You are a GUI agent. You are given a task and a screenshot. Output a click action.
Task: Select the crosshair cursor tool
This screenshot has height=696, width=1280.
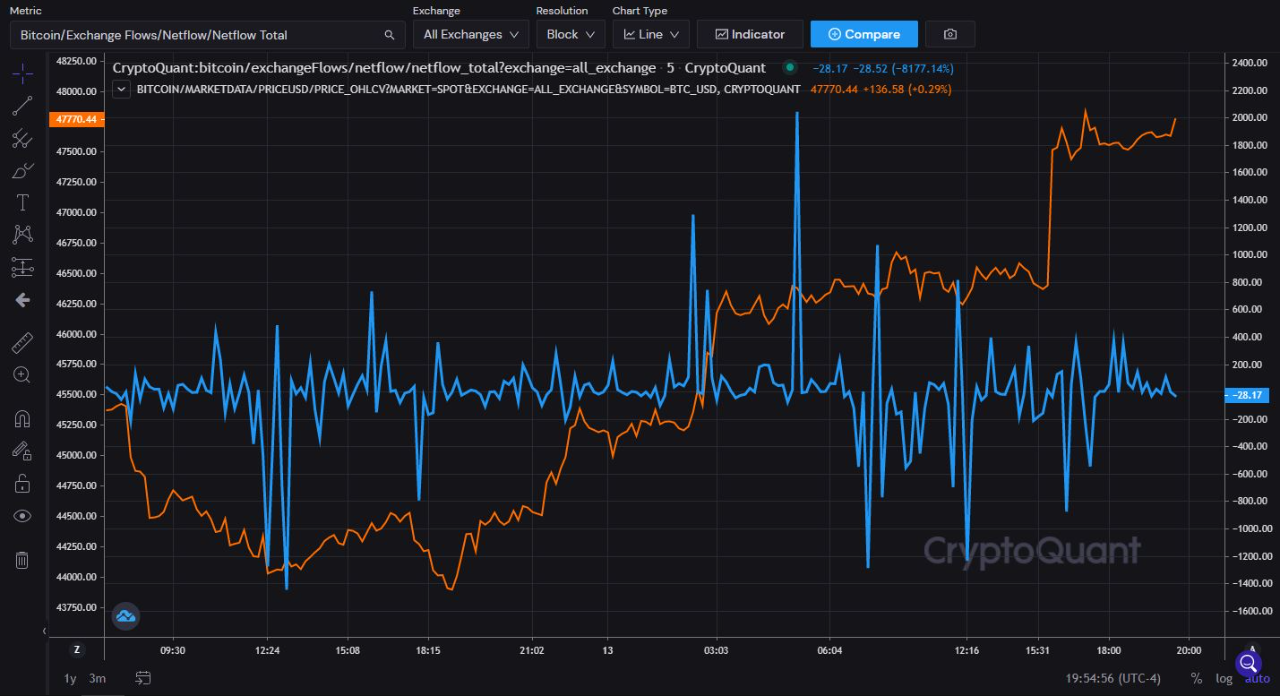point(21,73)
